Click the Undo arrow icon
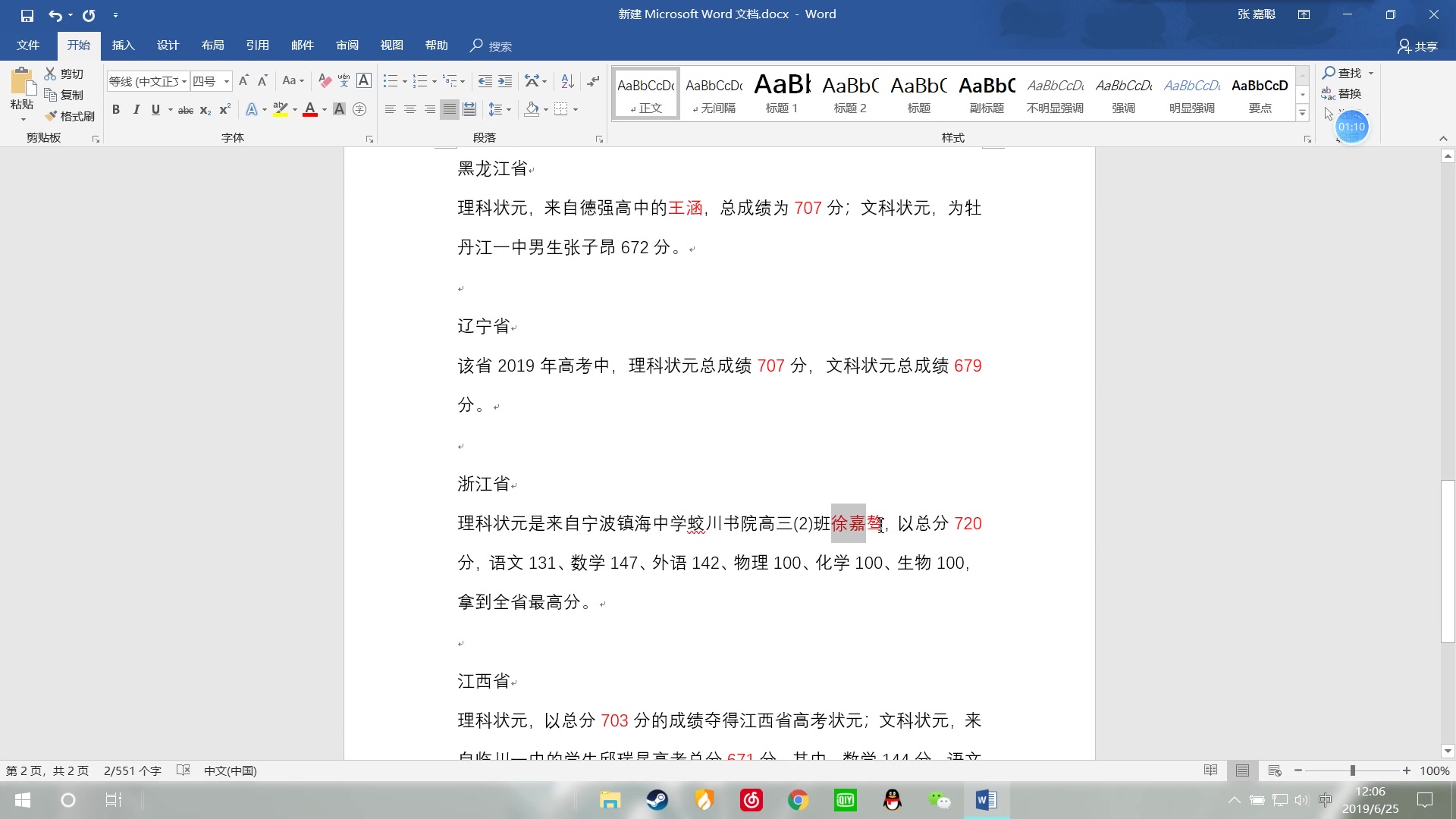This screenshot has width=1456, height=819. click(x=55, y=15)
